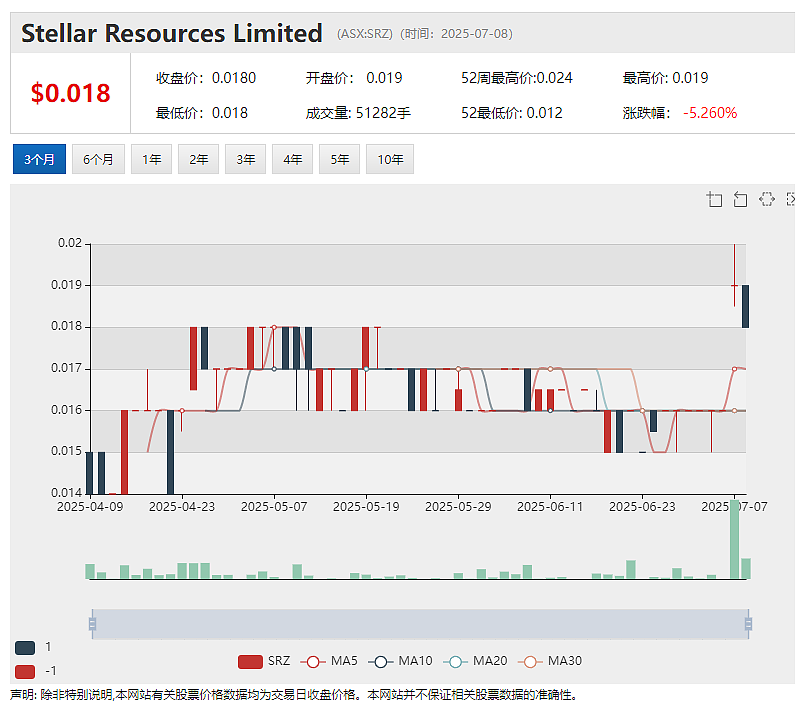
Task: Open the 5年 chart range
Action: [339, 159]
